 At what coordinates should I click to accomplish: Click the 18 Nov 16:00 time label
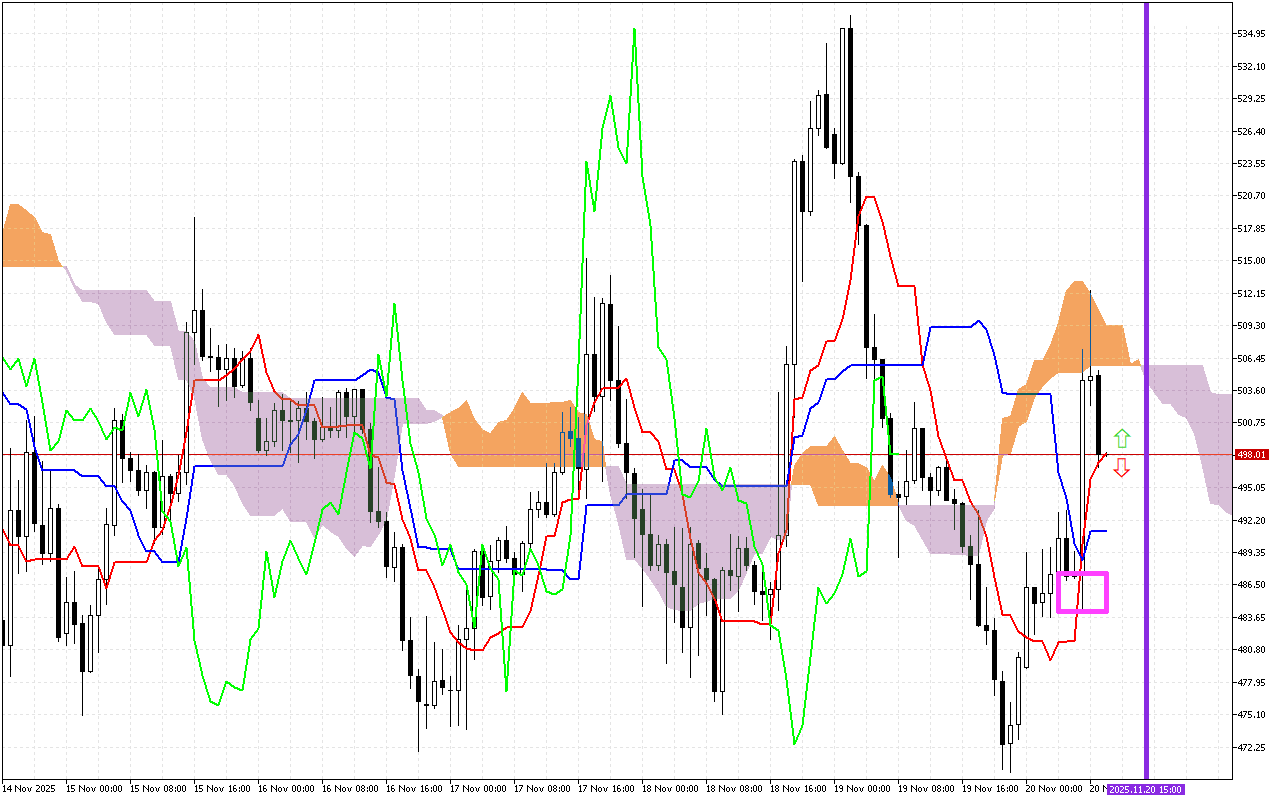[799, 789]
